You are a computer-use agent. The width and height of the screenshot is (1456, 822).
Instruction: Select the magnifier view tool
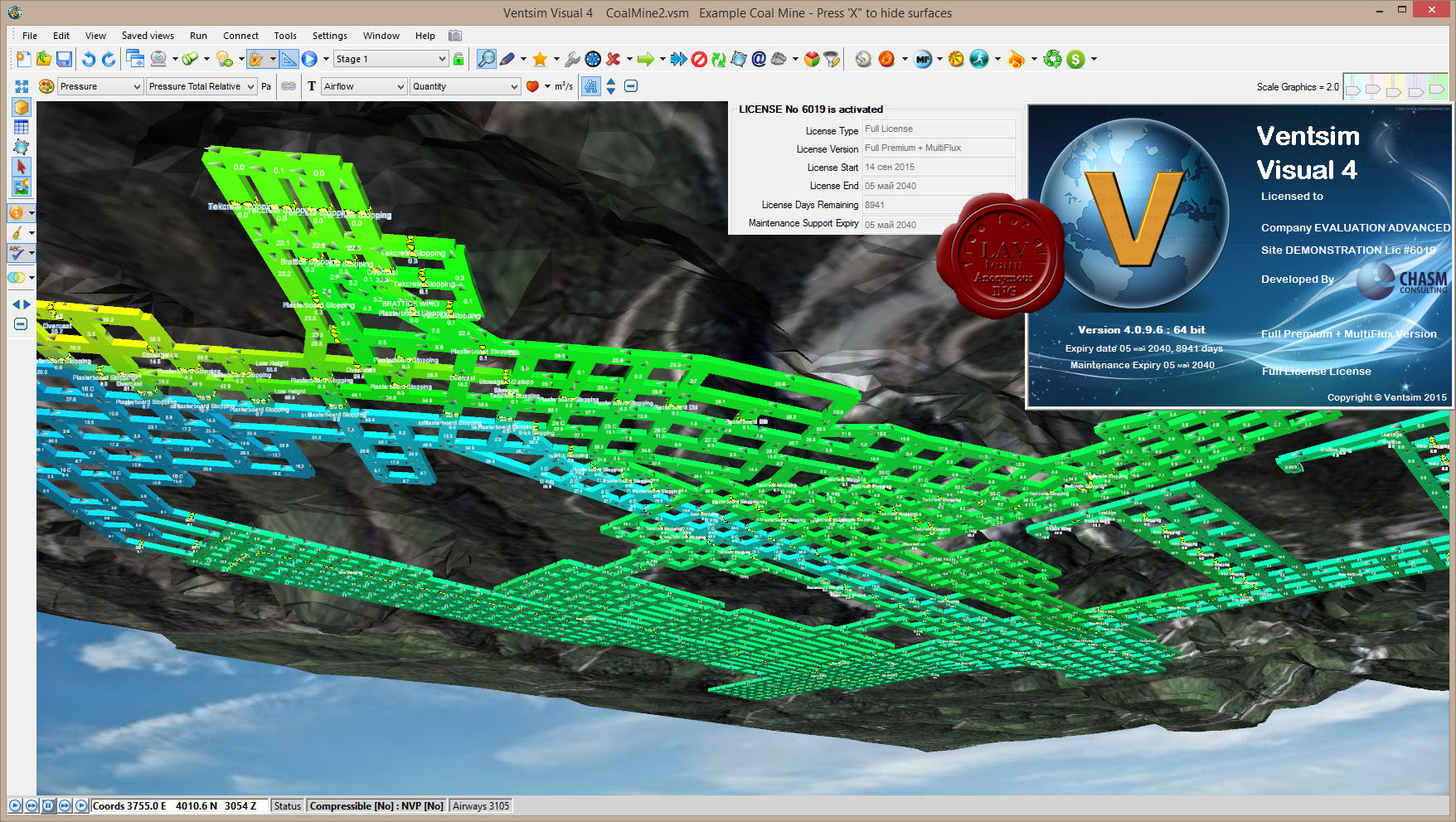click(x=487, y=59)
